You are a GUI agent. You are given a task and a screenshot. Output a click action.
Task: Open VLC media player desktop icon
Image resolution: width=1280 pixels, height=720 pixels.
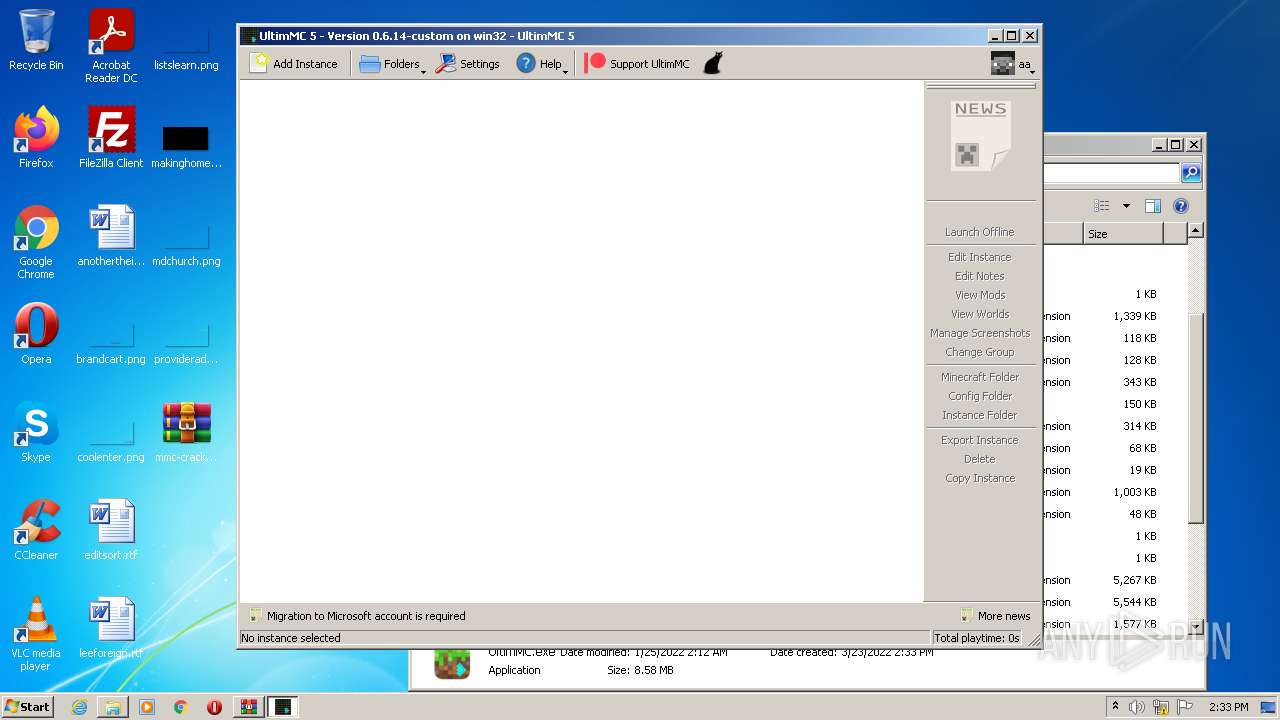pyautogui.click(x=36, y=634)
